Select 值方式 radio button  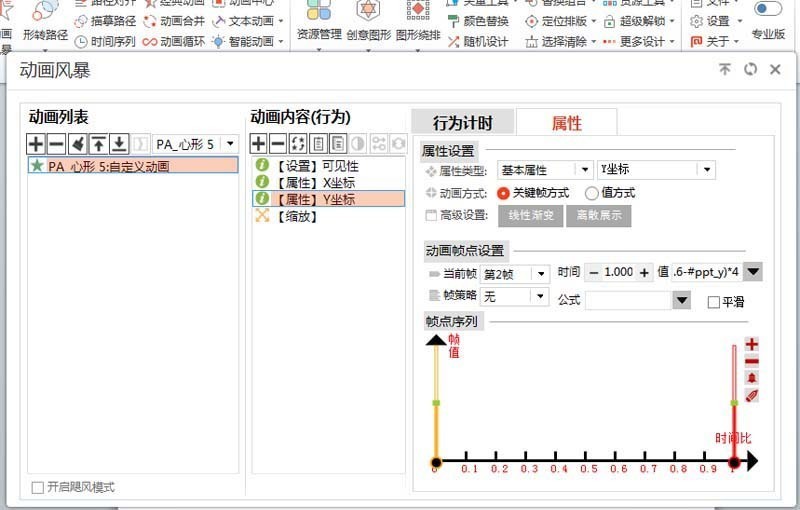click(x=591, y=193)
